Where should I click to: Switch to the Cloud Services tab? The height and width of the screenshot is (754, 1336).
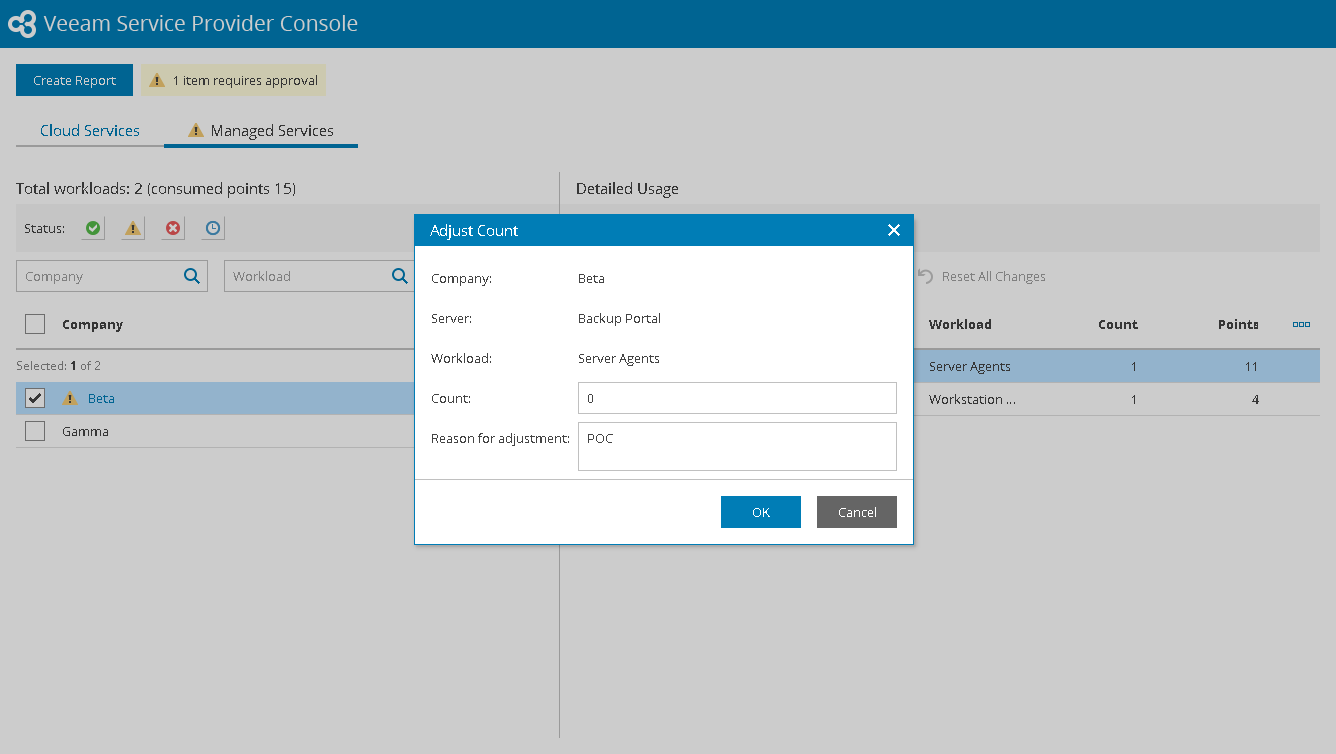[x=90, y=130]
